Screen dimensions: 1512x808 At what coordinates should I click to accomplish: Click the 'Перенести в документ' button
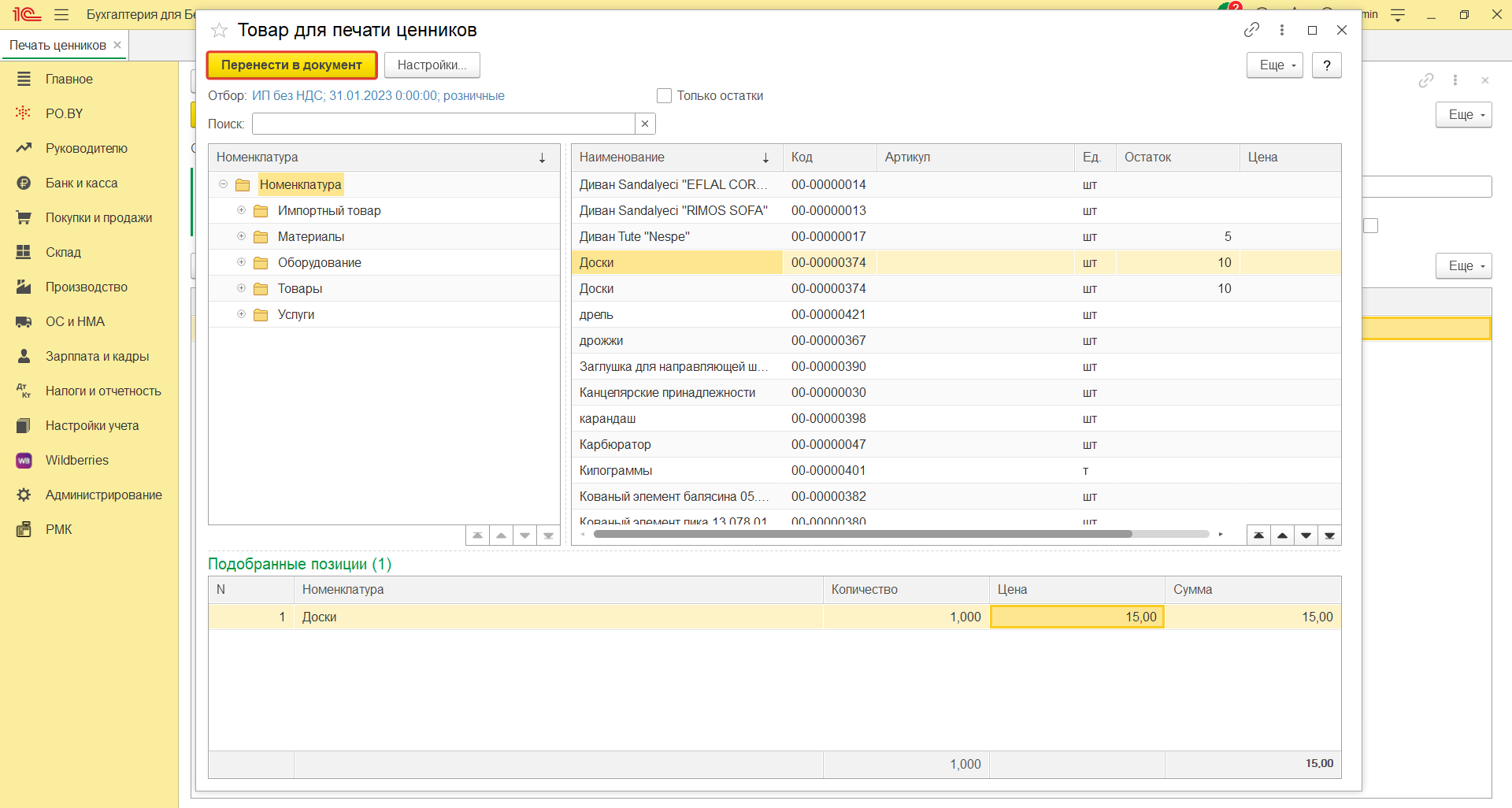[291, 65]
